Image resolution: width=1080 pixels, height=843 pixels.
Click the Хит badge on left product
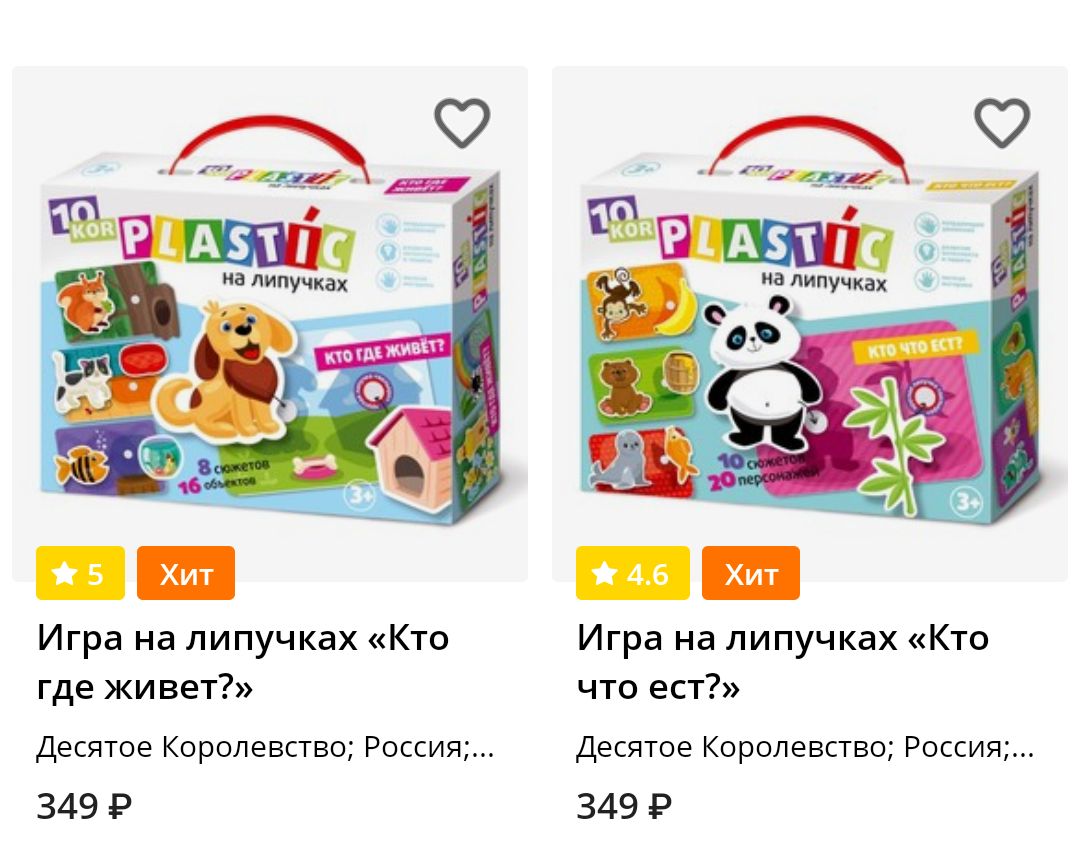click(186, 573)
